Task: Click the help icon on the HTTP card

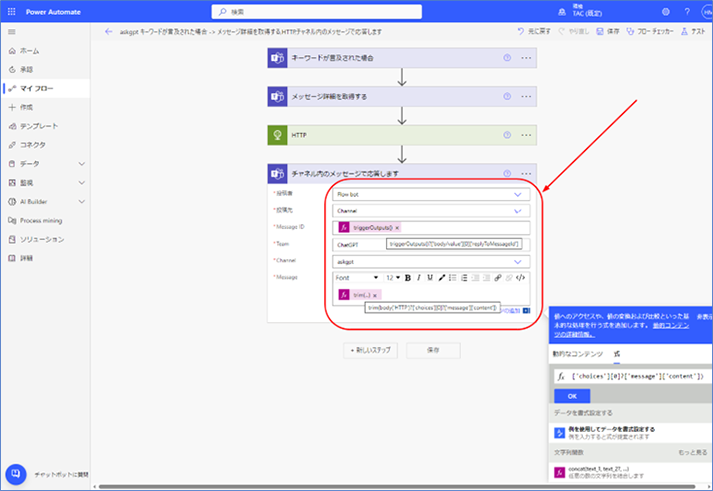Action: coord(507,135)
